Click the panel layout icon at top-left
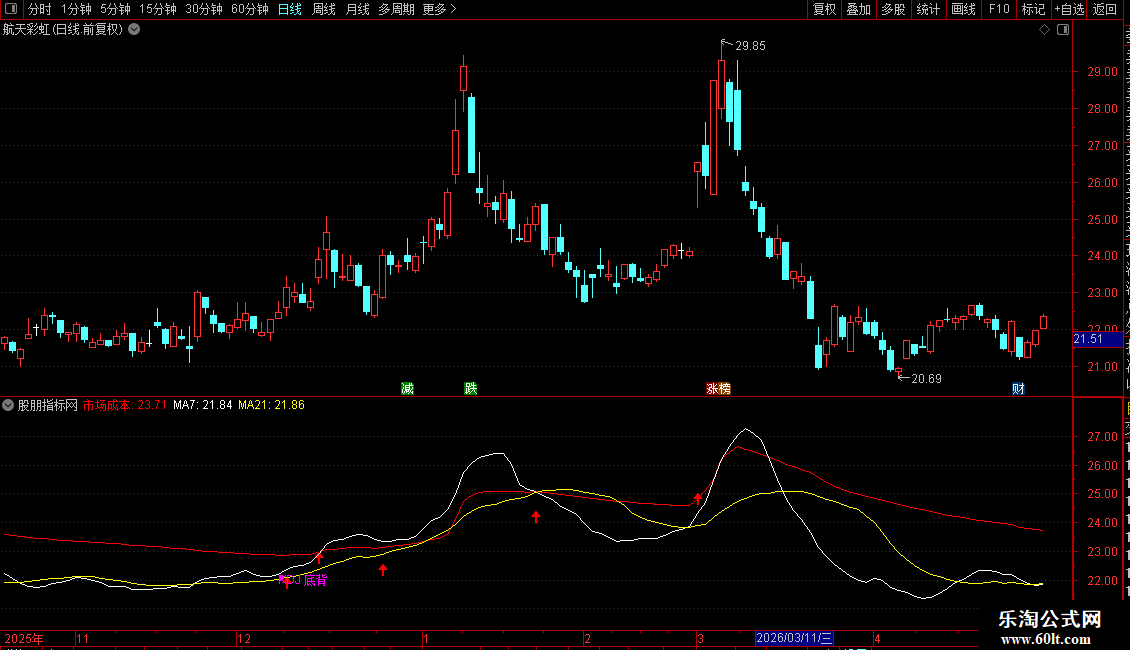Viewport: 1130px width, 650px height. [11, 9]
